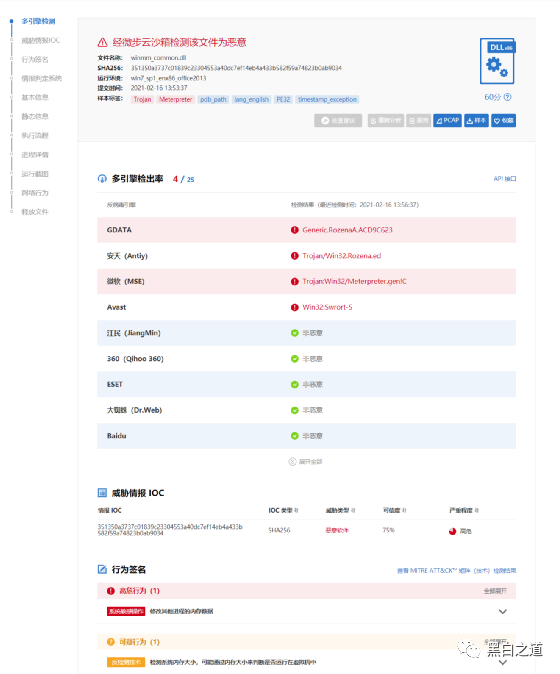Select 行为签名 in the sidebar navigation
560x674 pixels.
[35, 59]
